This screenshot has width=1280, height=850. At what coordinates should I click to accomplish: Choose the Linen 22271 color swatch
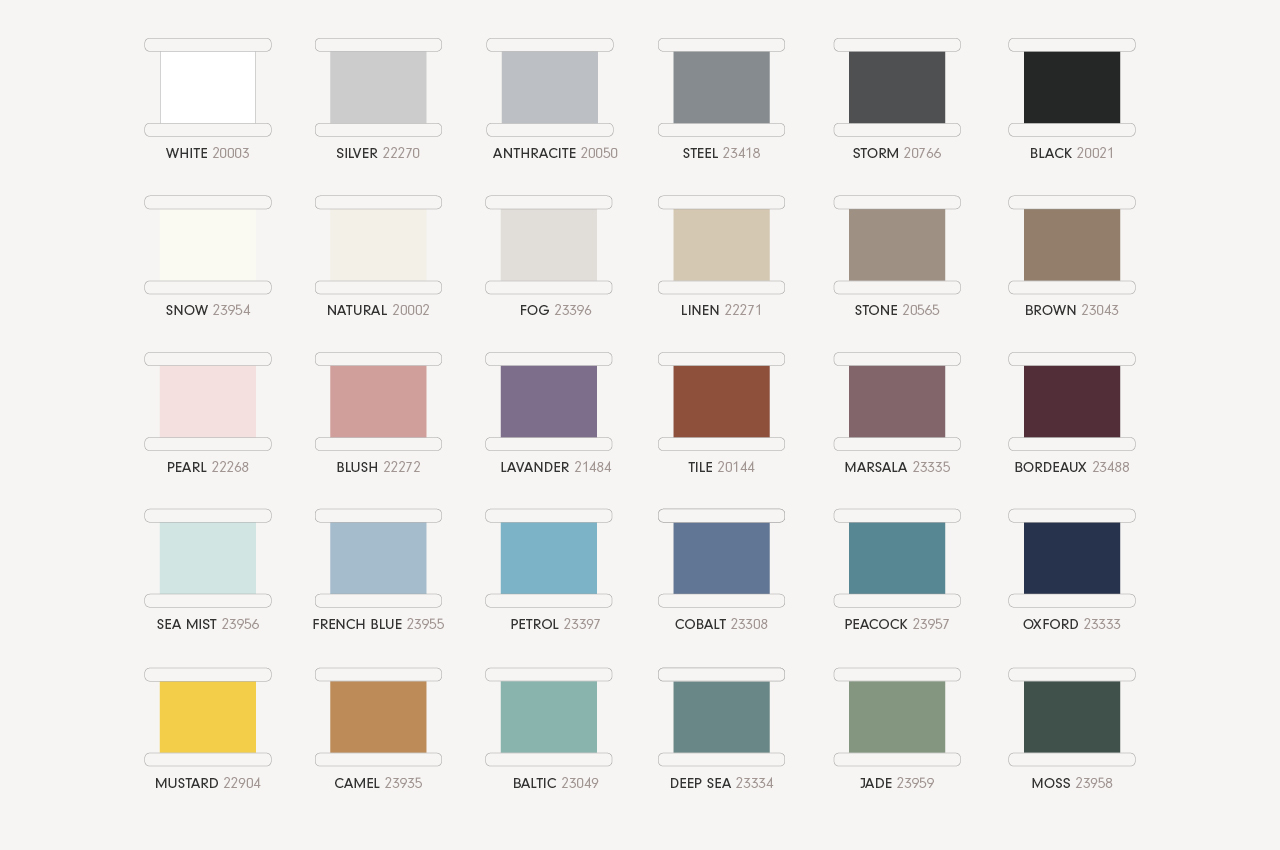pos(721,245)
